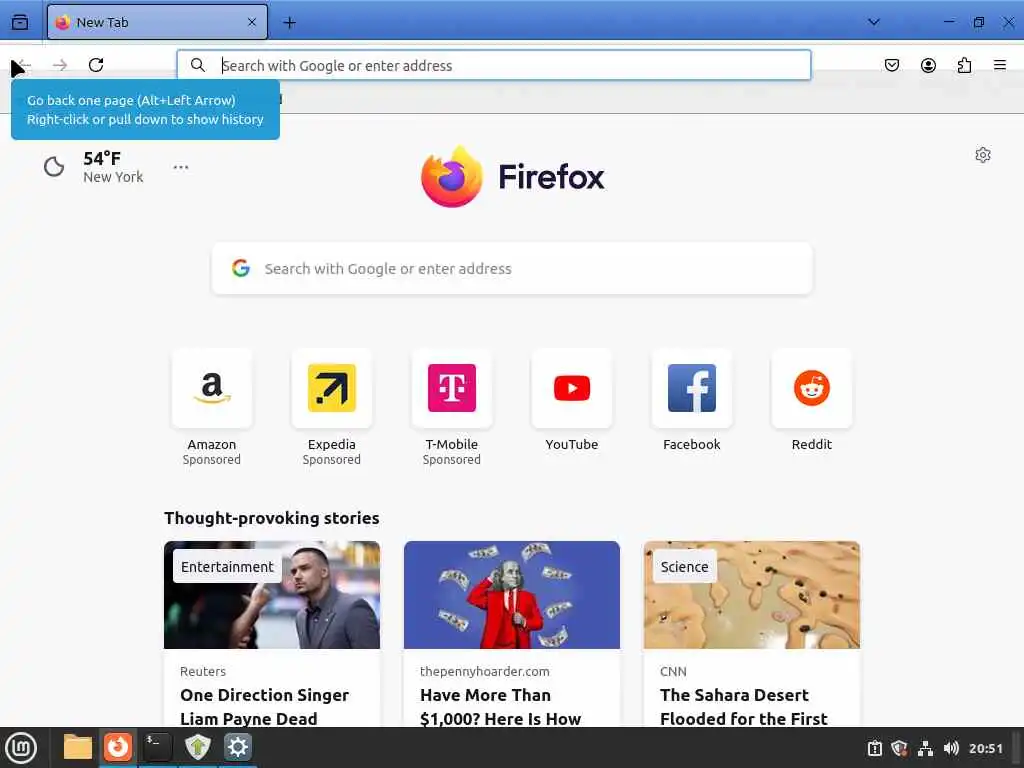Click the Firefox taskbar icon
Screen dimensions: 1024x768
tap(118, 747)
